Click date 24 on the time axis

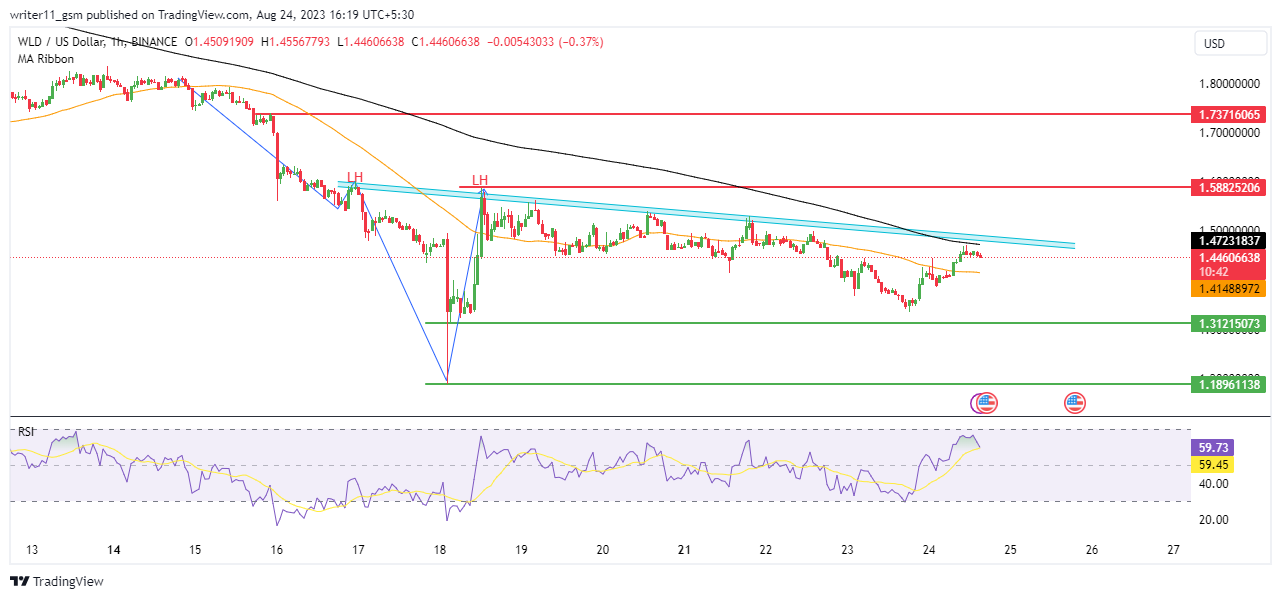click(x=929, y=550)
